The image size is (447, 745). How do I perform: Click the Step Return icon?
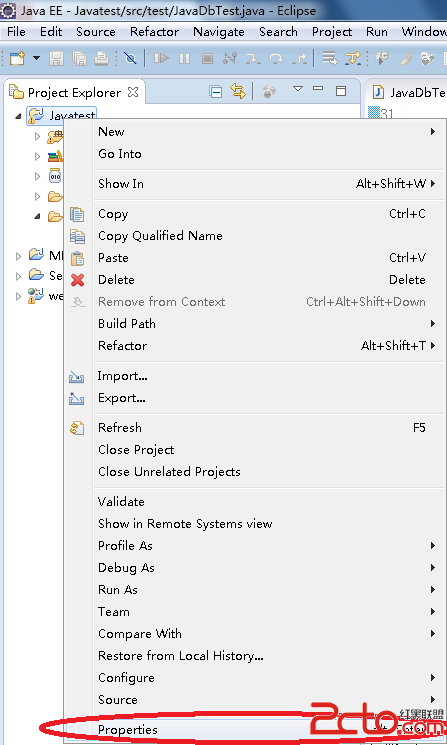coord(299,58)
